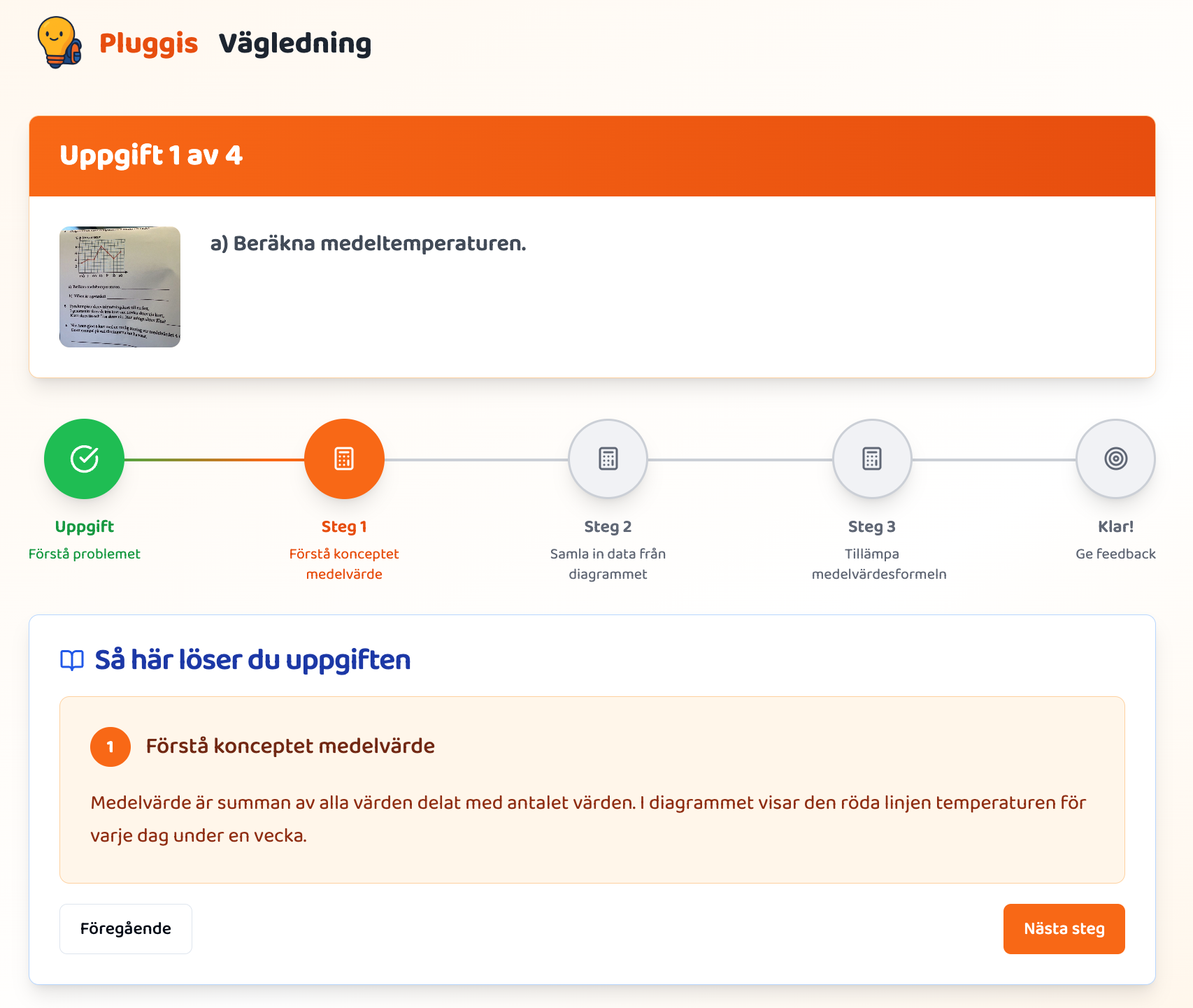Select the 'Ge feedback' final step

pyautogui.click(x=1115, y=553)
